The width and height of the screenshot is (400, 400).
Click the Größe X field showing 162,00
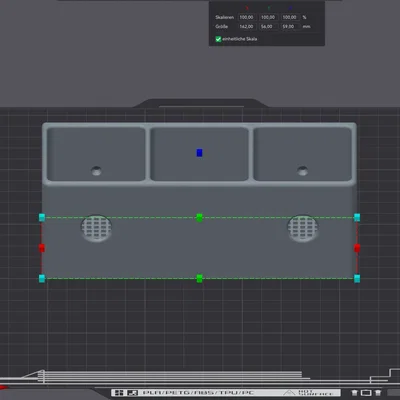pos(247,26)
